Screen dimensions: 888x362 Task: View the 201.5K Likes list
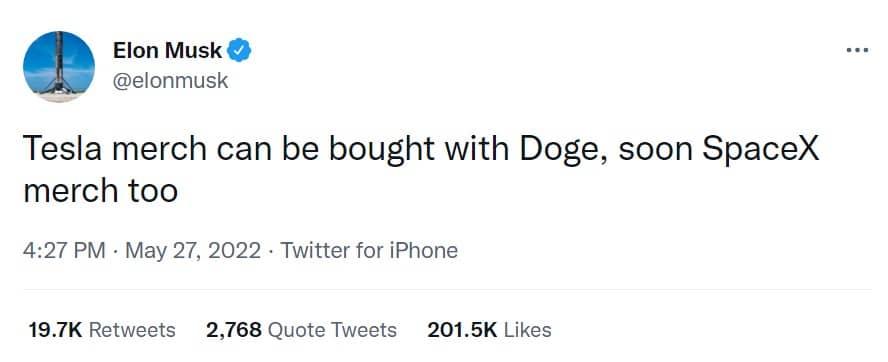[x=489, y=330]
